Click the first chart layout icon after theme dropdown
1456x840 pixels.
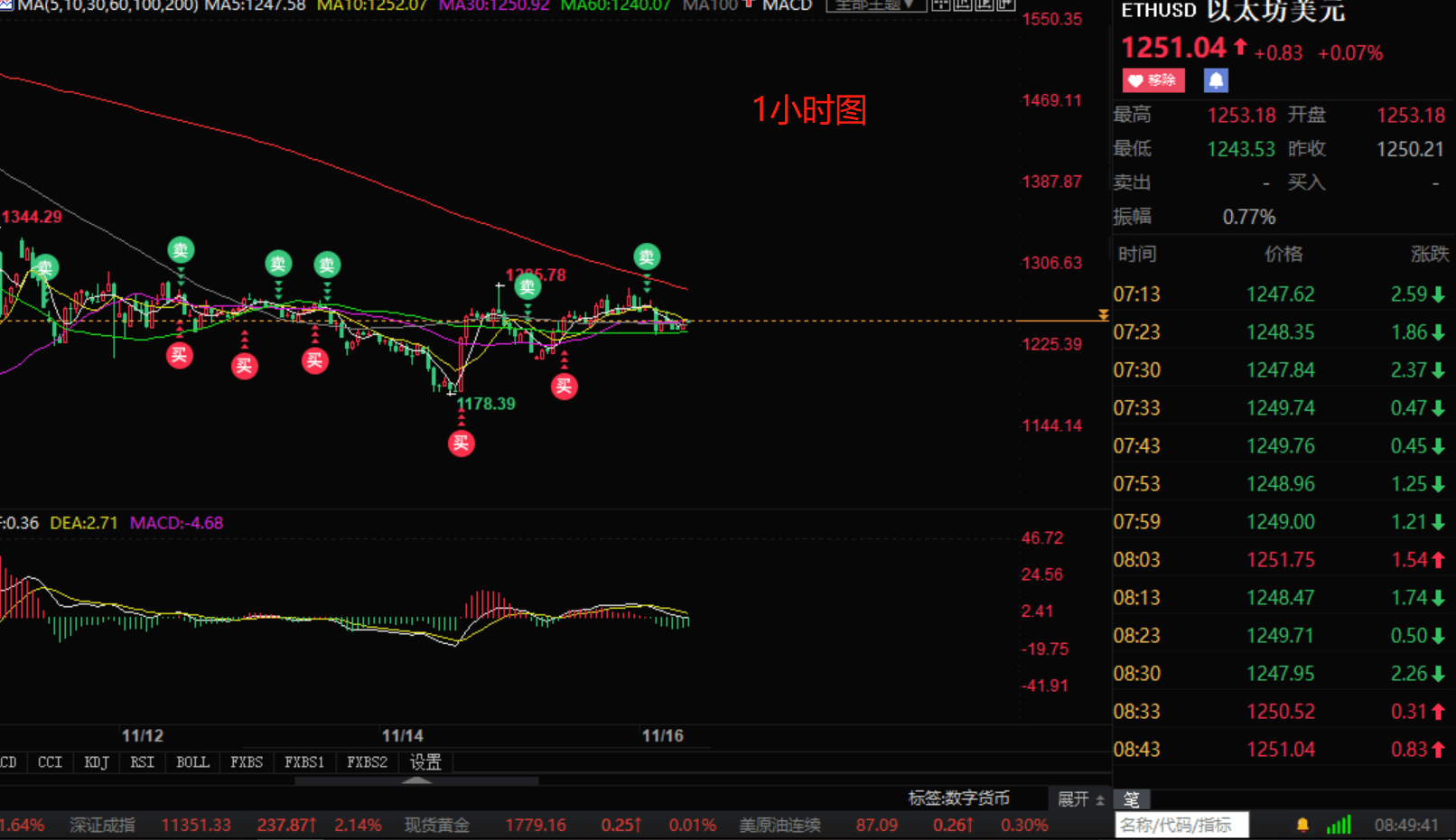coord(940,5)
